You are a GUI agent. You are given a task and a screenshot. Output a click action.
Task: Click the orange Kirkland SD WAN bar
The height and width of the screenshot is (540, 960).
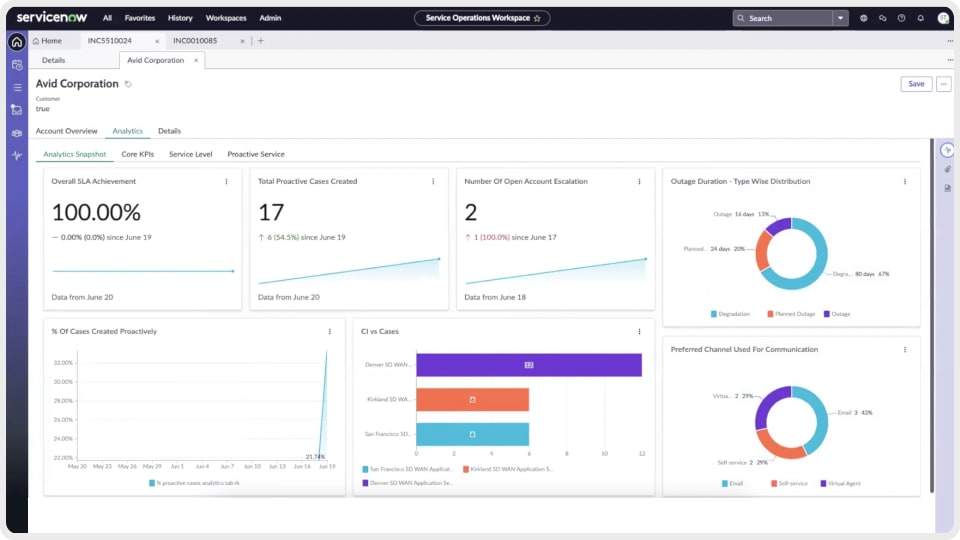(473, 400)
